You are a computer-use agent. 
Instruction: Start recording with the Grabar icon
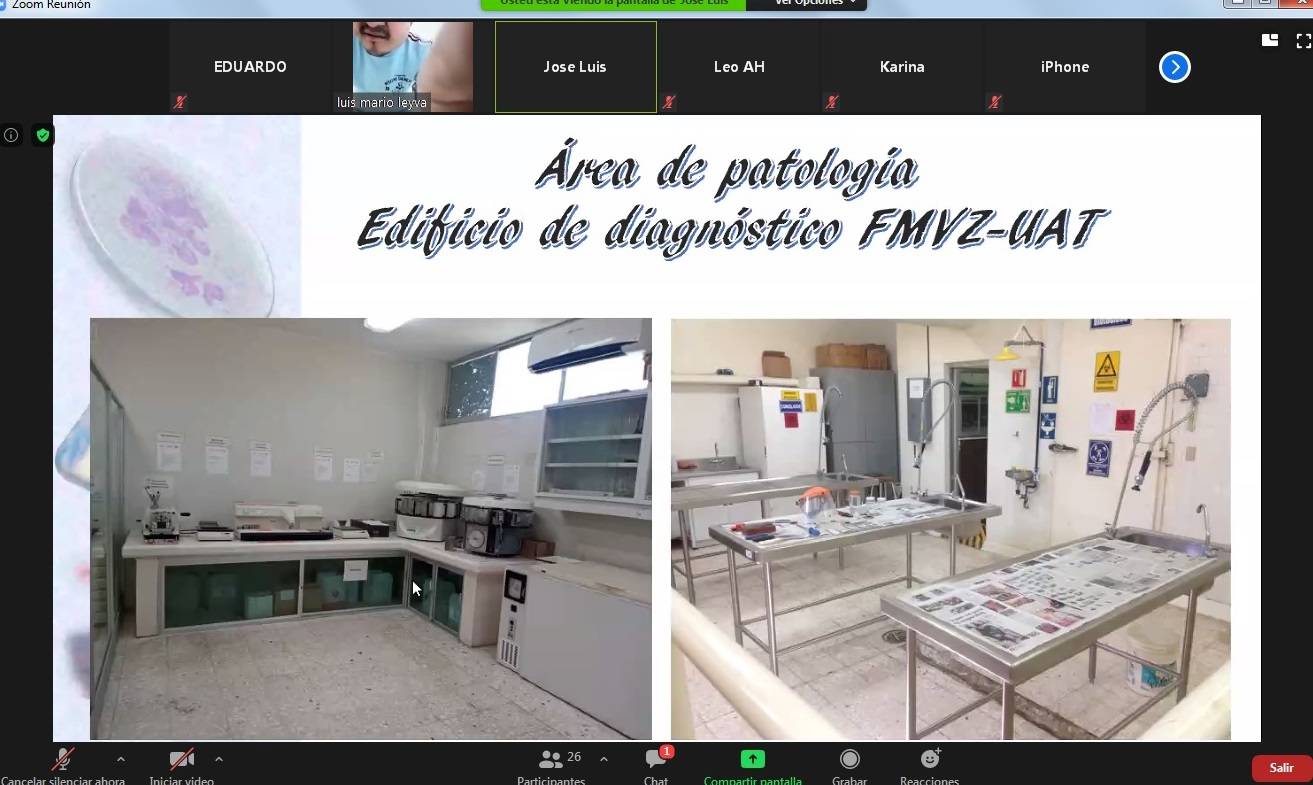(x=849, y=760)
